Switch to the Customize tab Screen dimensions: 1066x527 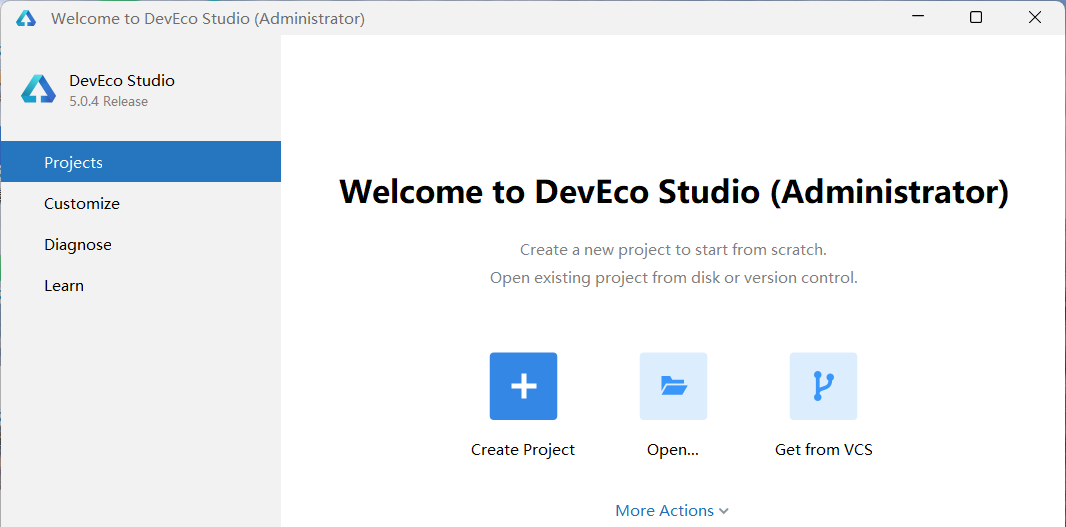(x=141, y=203)
